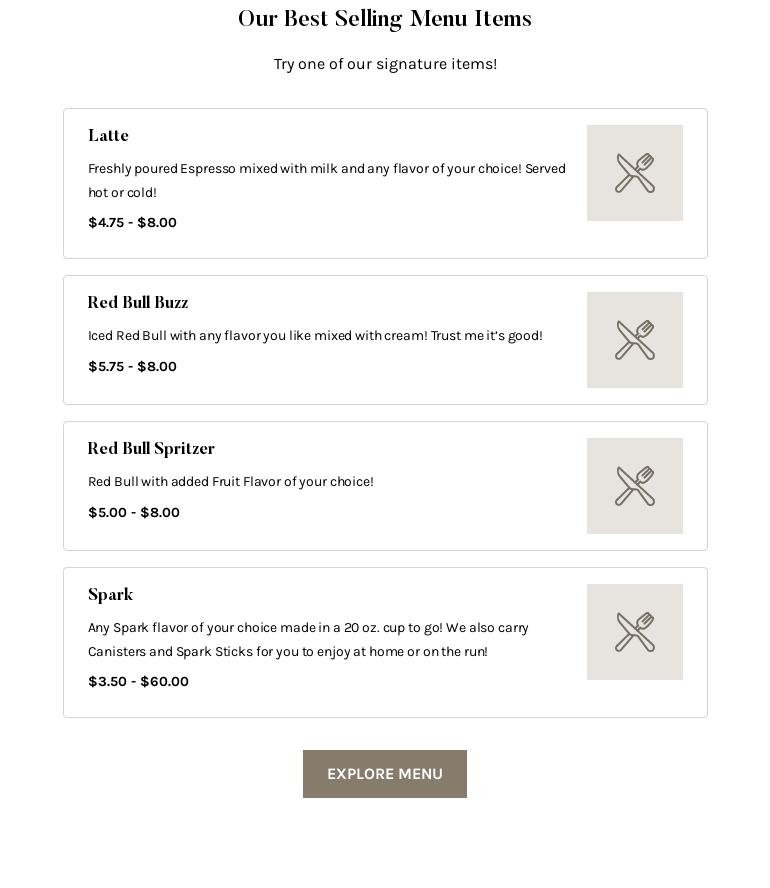This screenshot has height=888, width=770.
Task: Select the Red Bull Buzz card
Action: [x=385, y=340]
